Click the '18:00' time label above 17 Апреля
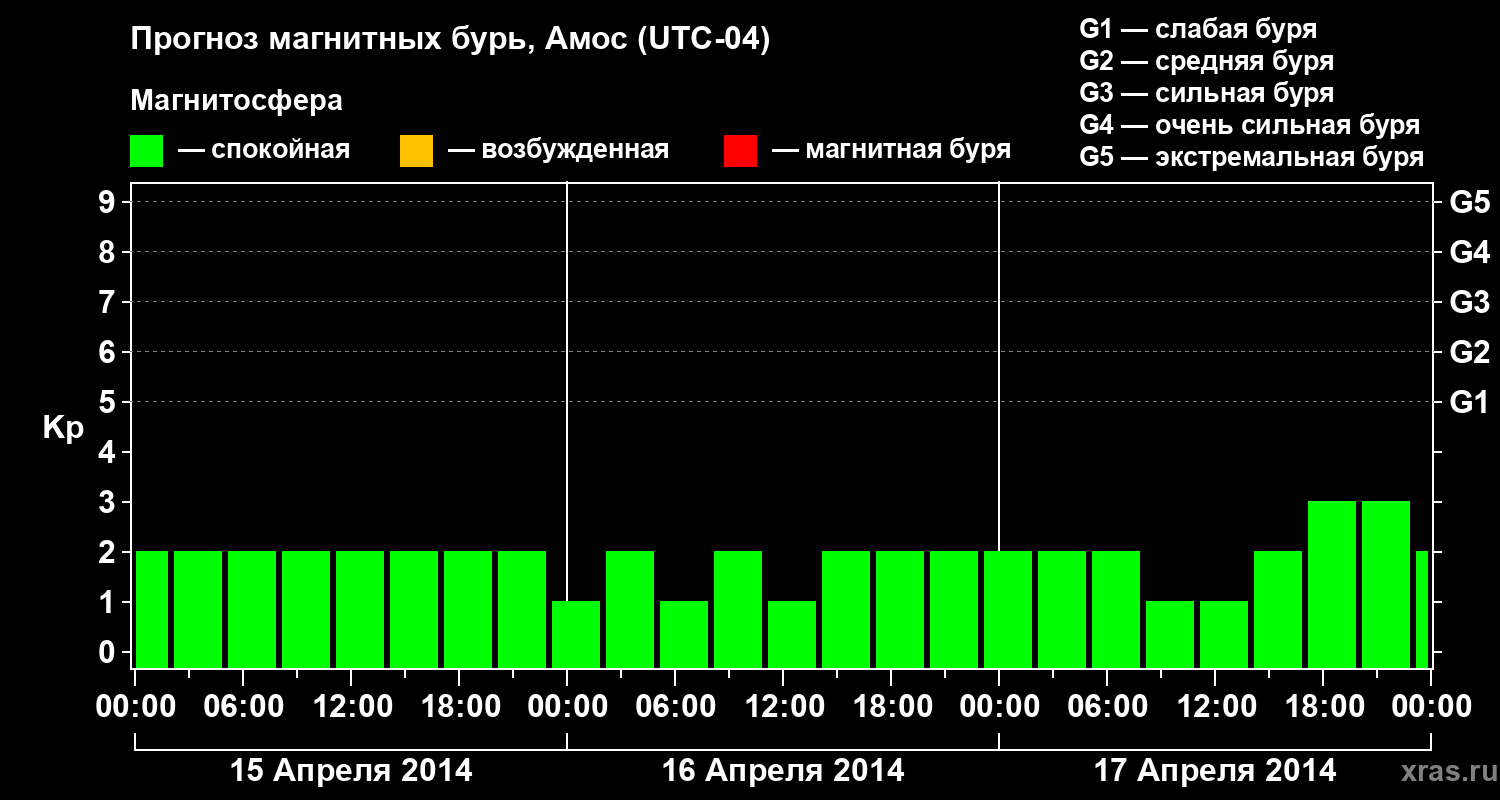 pyautogui.click(x=1323, y=706)
